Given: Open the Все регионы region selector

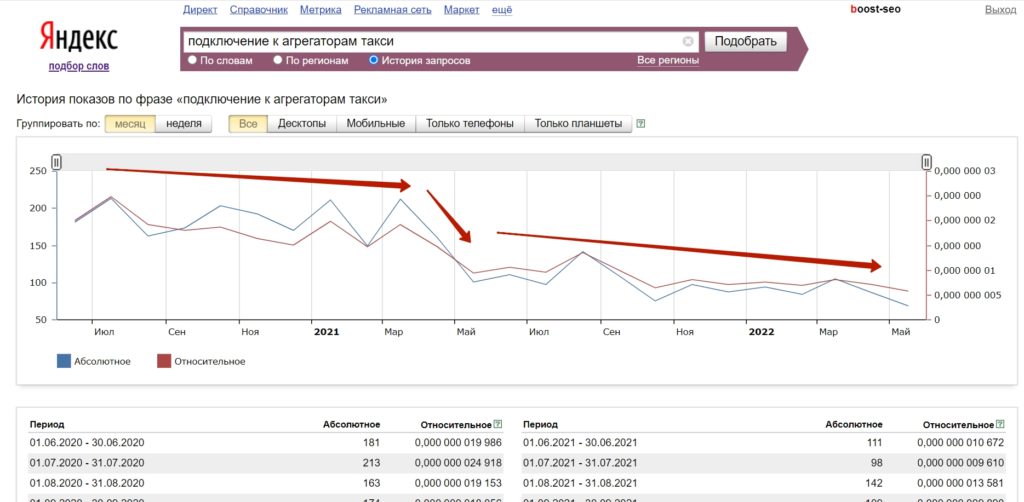Looking at the screenshot, I should click(x=667, y=60).
